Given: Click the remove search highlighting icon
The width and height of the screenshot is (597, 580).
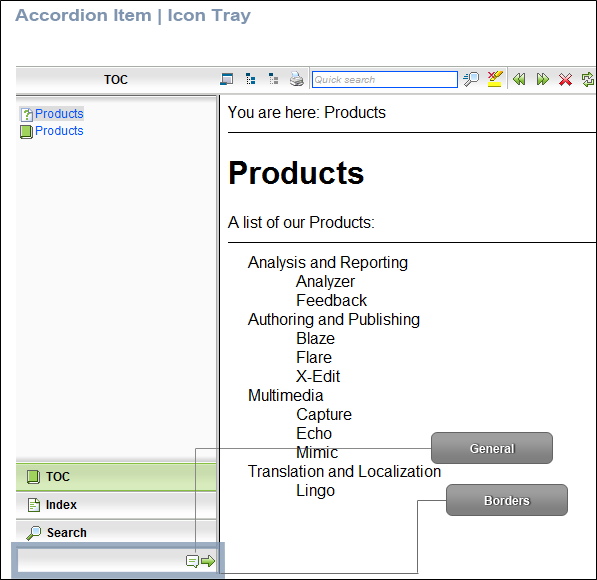Looking at the screenshot, I should click(495, 79).
